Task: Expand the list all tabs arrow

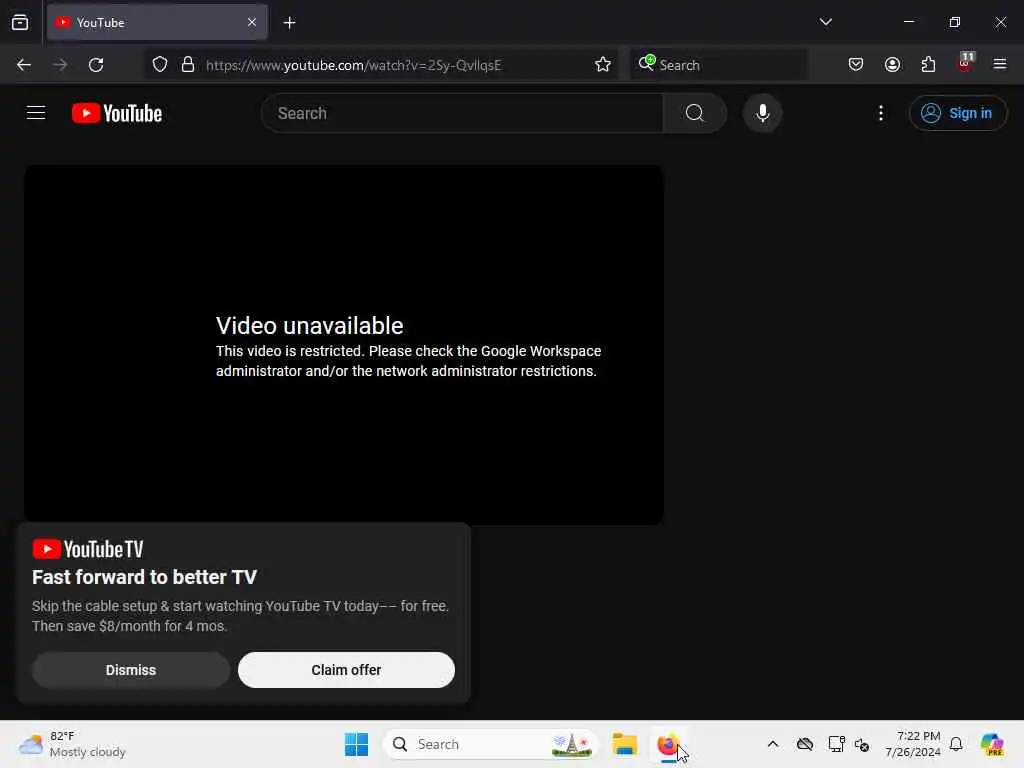Action: (x=825, y=22)
